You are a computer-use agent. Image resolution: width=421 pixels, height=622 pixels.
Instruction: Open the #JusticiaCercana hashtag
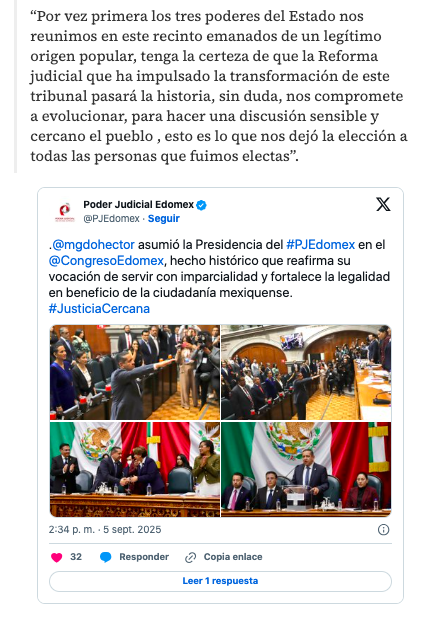click(99, 309)
